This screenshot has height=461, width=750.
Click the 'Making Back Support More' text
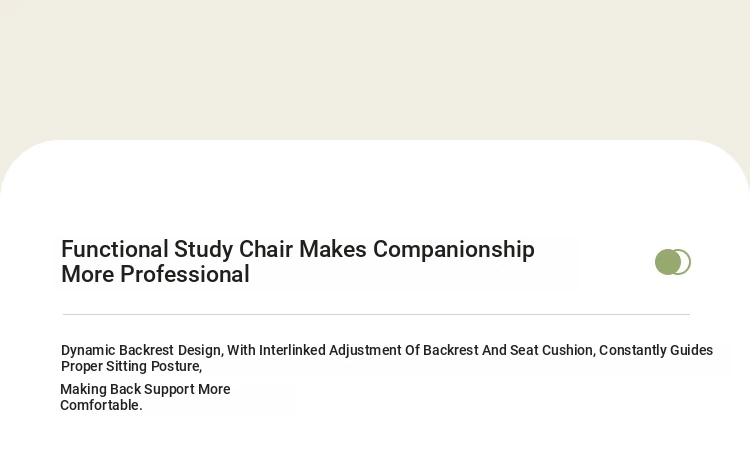[145, 389]
